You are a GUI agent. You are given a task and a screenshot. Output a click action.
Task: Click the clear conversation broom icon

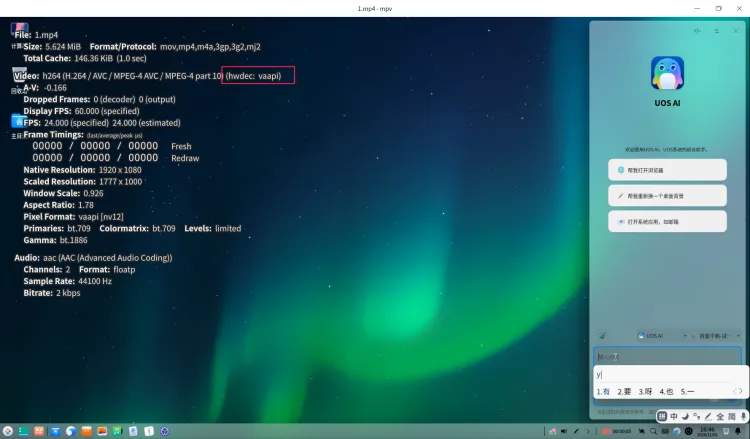[x=602, y=336]
